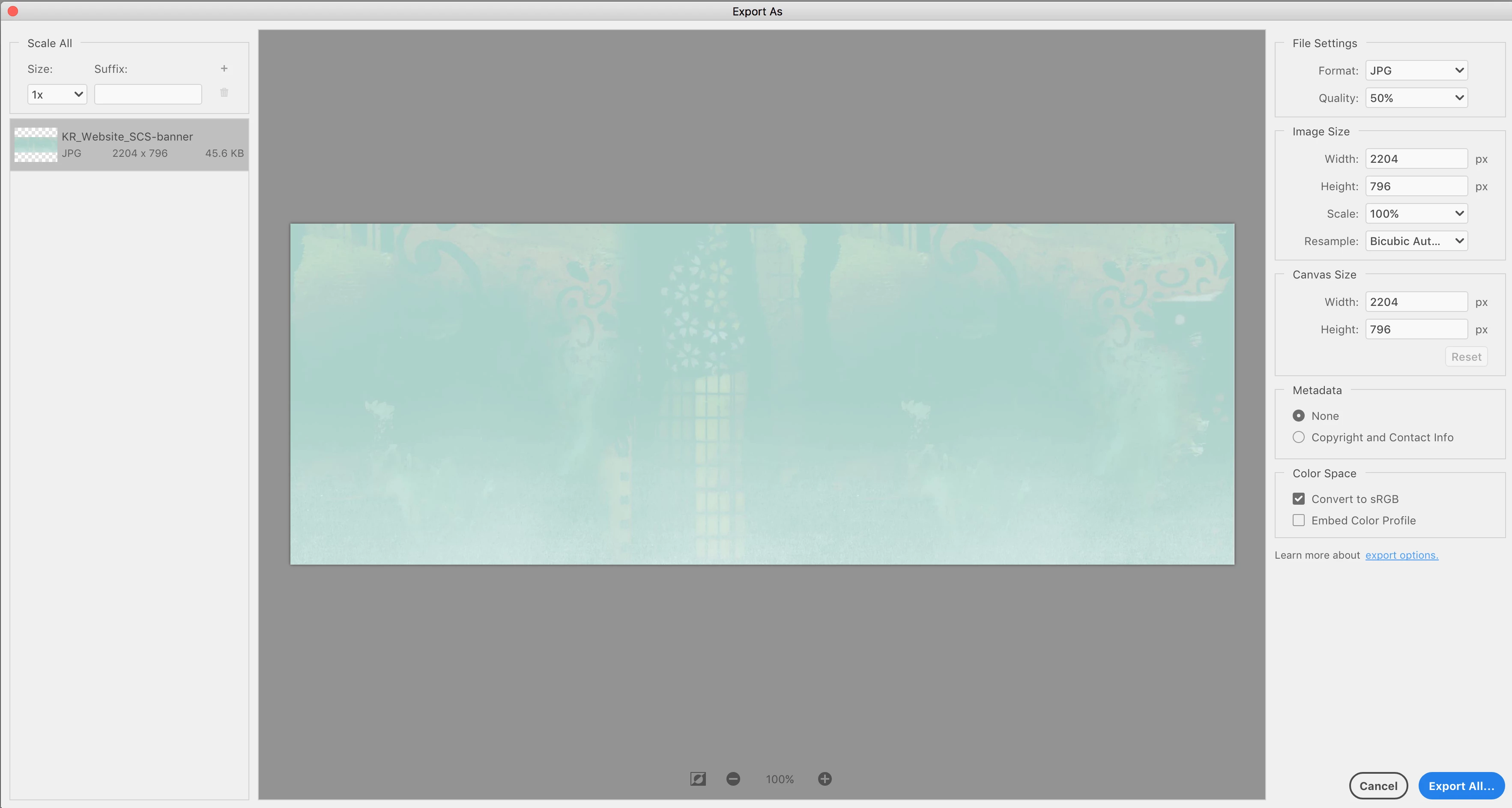
Task: Click the zoom out minus icon
Action: tap(732, 778)
